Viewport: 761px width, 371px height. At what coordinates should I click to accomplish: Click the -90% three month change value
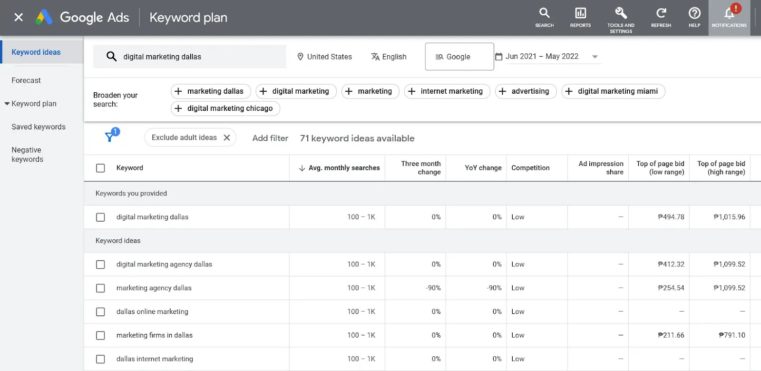click(x=433, y=288)
